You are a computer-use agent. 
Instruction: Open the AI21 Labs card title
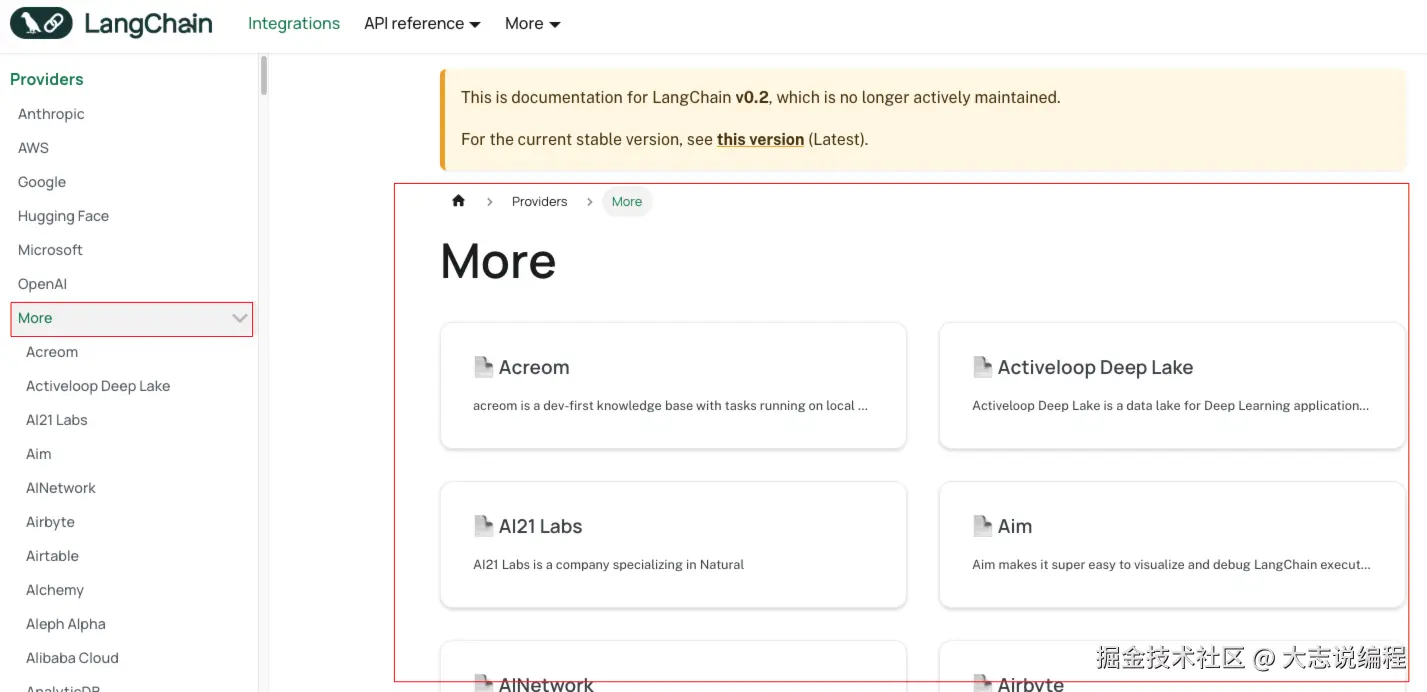point(540,526)
